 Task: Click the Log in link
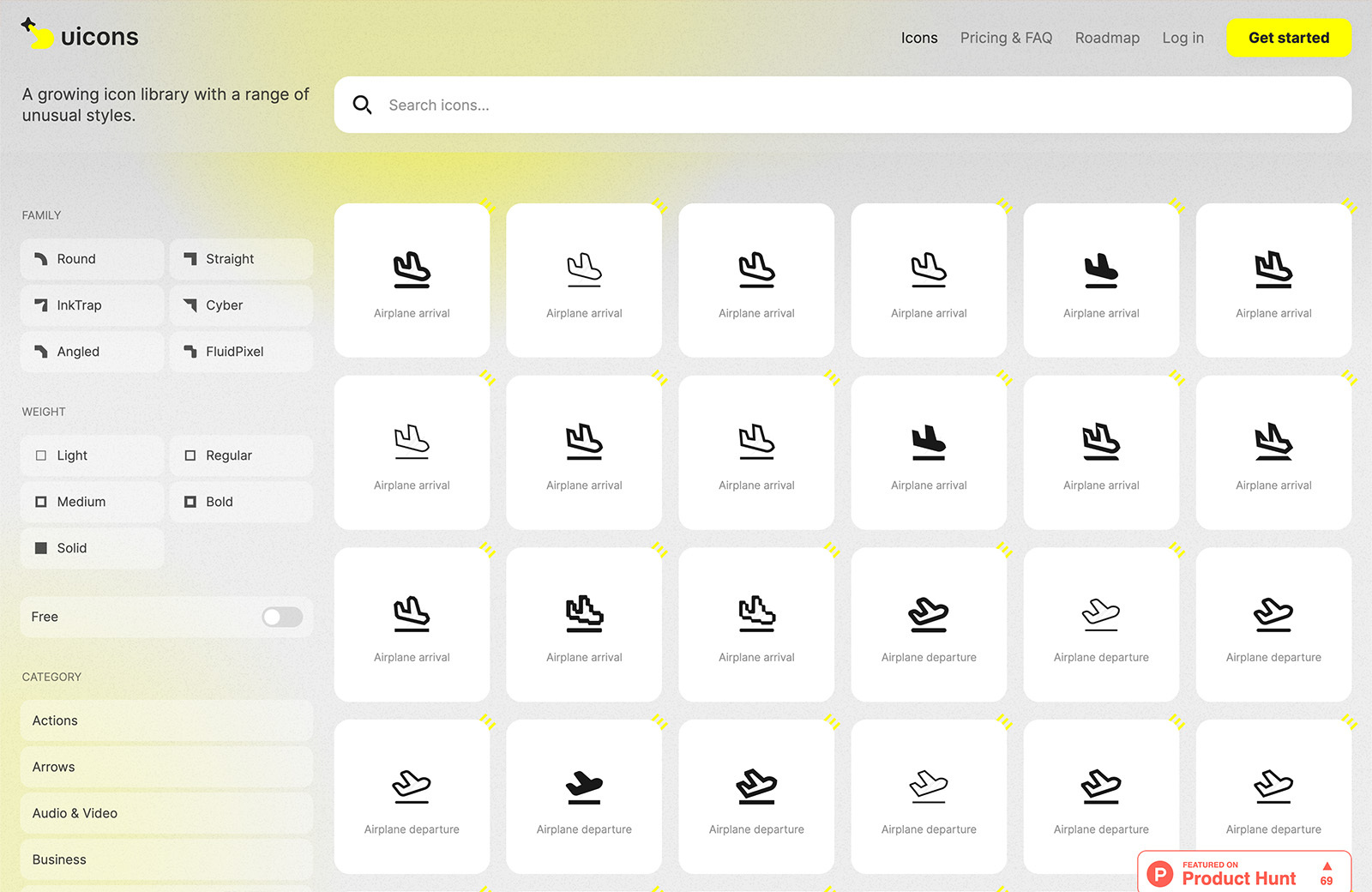click(1182, 38)
